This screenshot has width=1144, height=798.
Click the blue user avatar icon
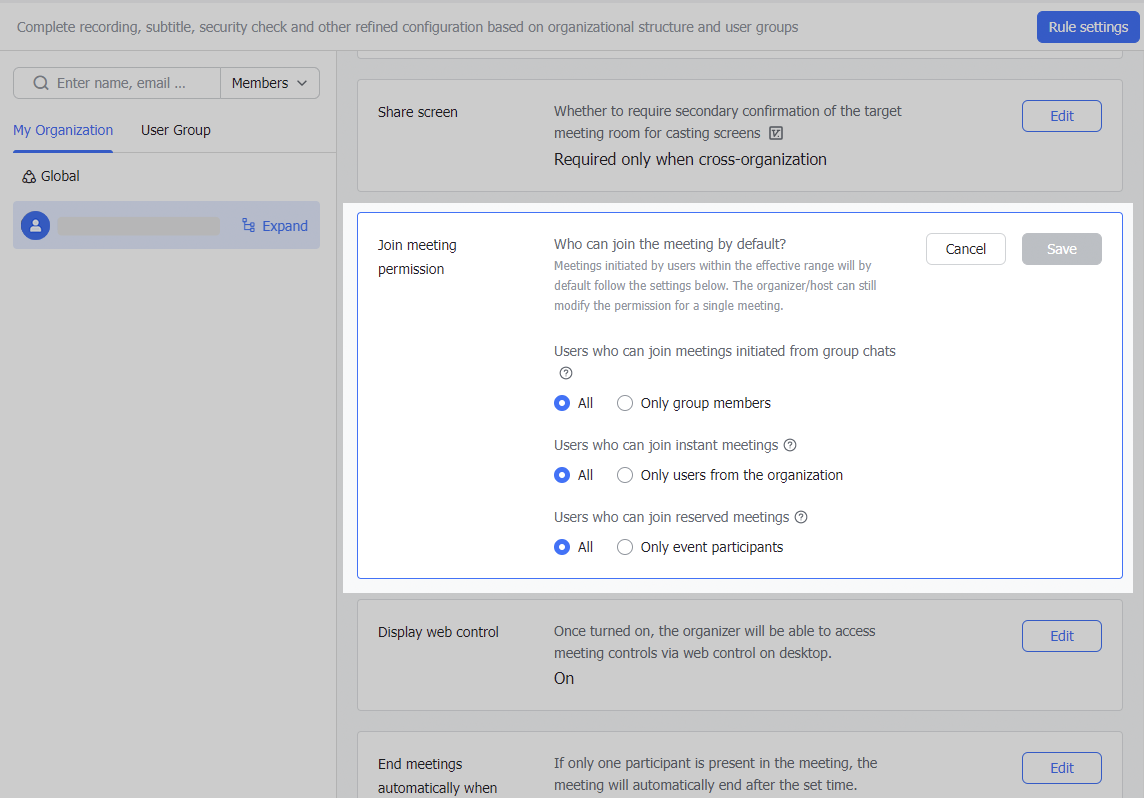[35, 225]
